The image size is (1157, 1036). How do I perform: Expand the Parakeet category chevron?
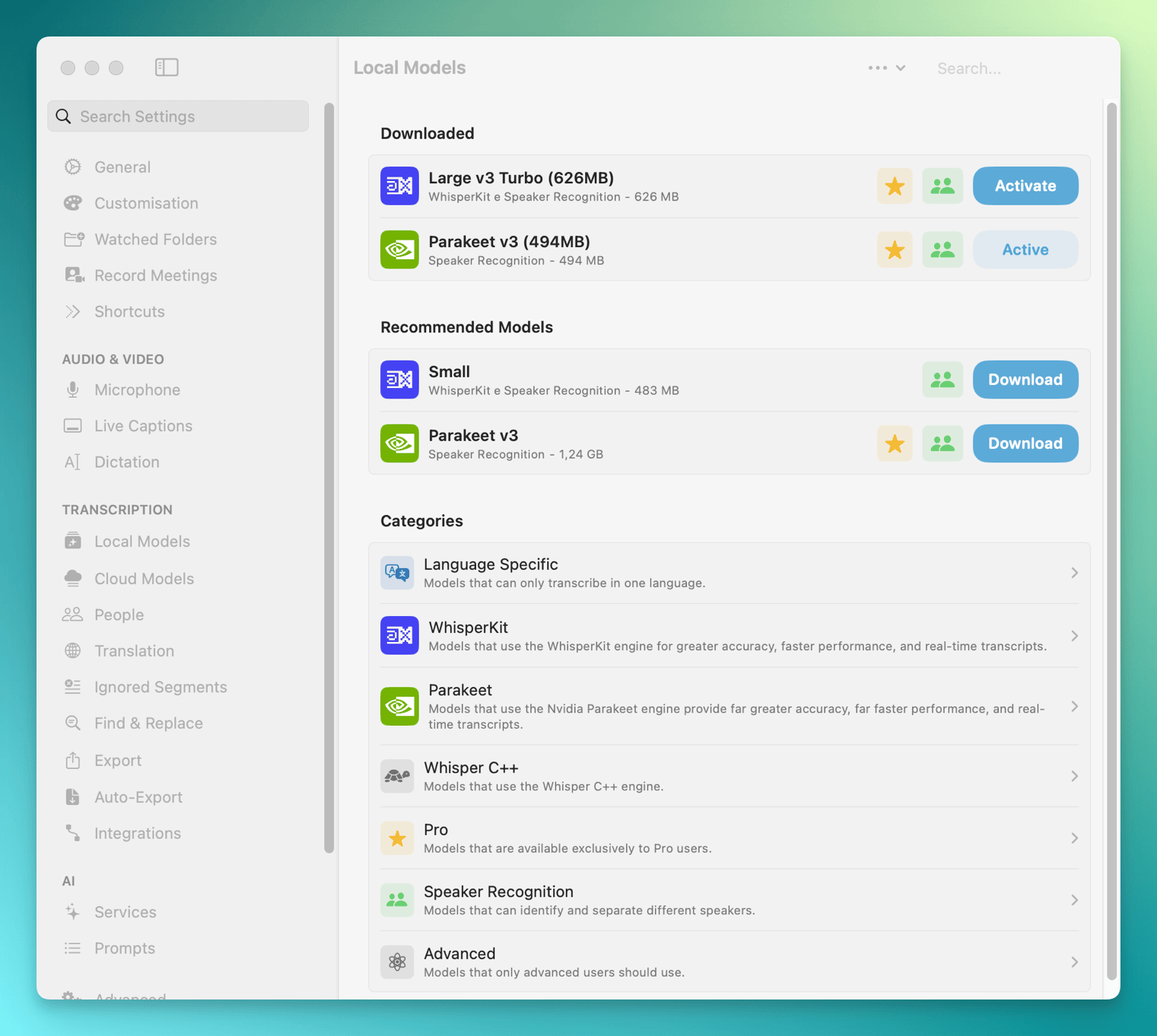pyautogui.click(x=1074, y=707)
